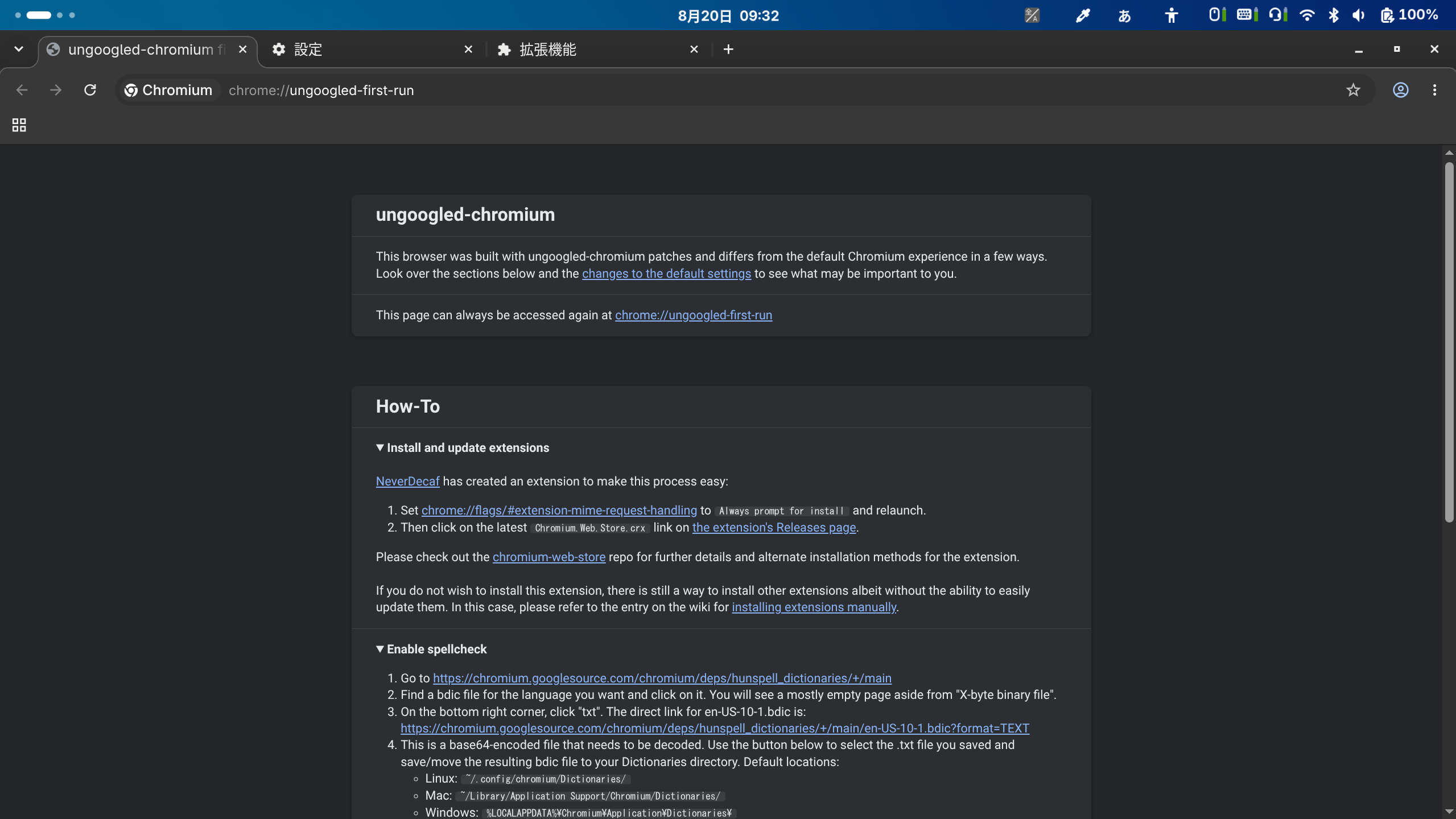Open the workspace indicator in top bar
The image size is (1456, 819).
pyautogui.click(x=45, y=15)
